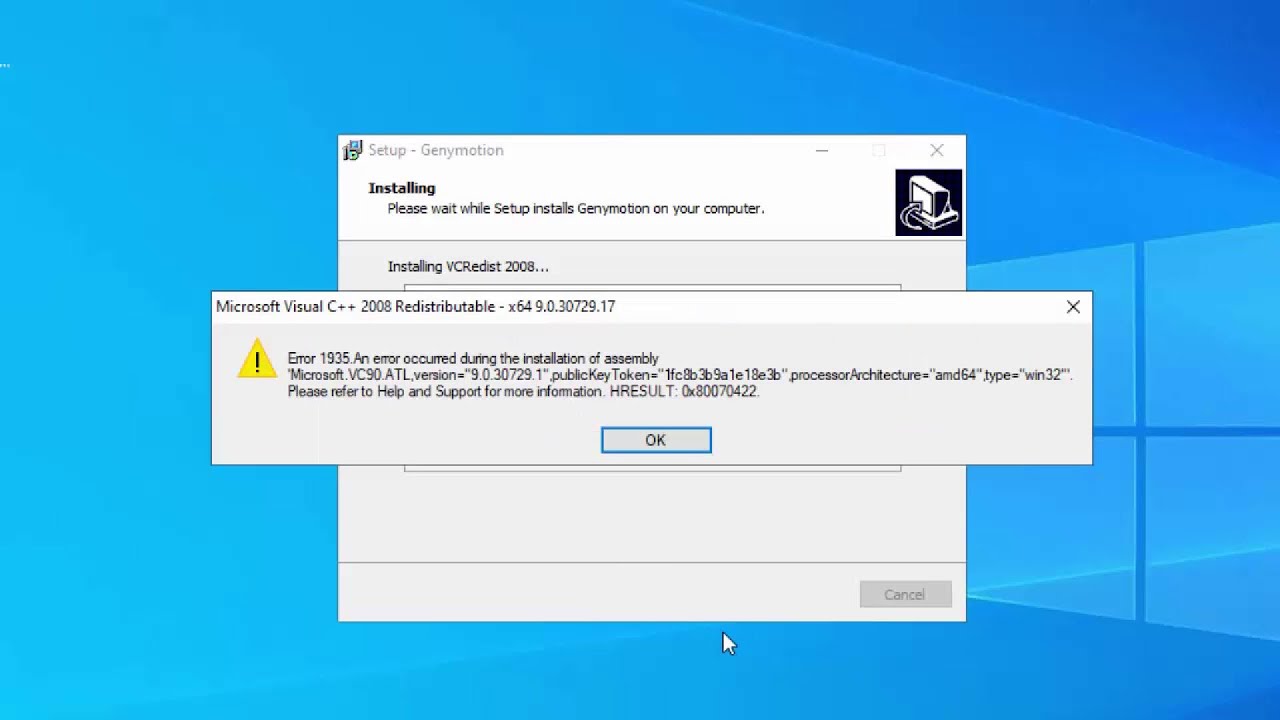This screenshot has width=1280, height=720.
Task: Click the yellow warning icon
Action: 257,359
